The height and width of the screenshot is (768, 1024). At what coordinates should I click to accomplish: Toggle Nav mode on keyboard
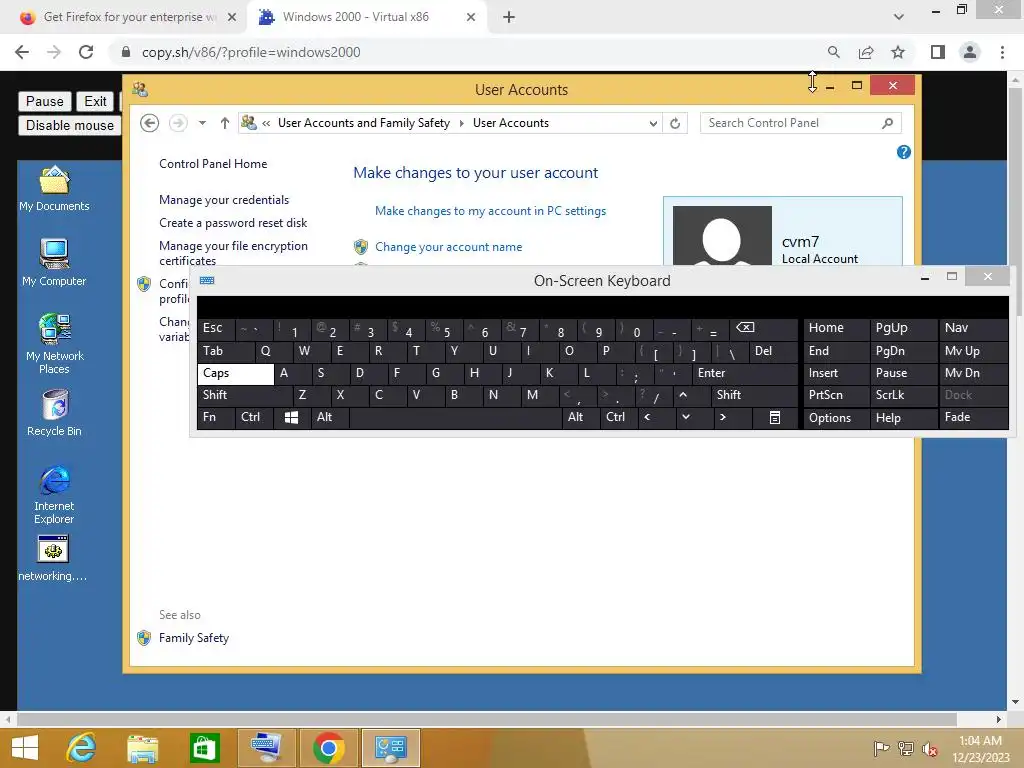click(x=973, y=328)
